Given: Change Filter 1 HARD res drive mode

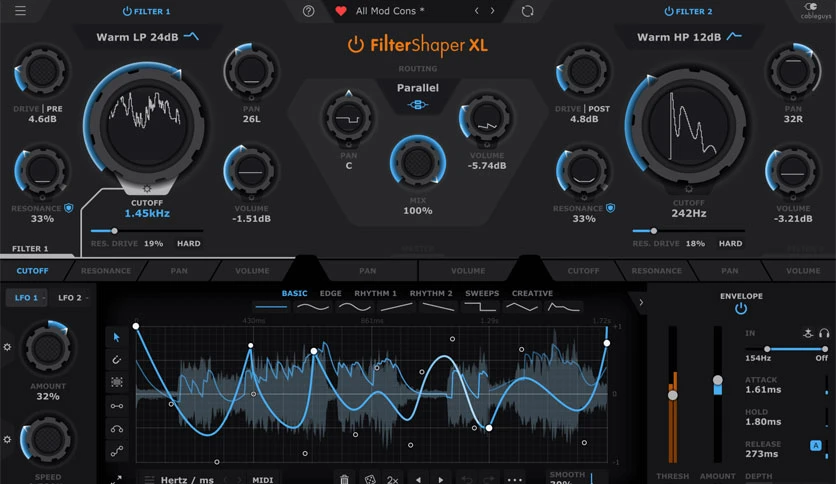Looking at the screenshot, I should coord(189,244).
